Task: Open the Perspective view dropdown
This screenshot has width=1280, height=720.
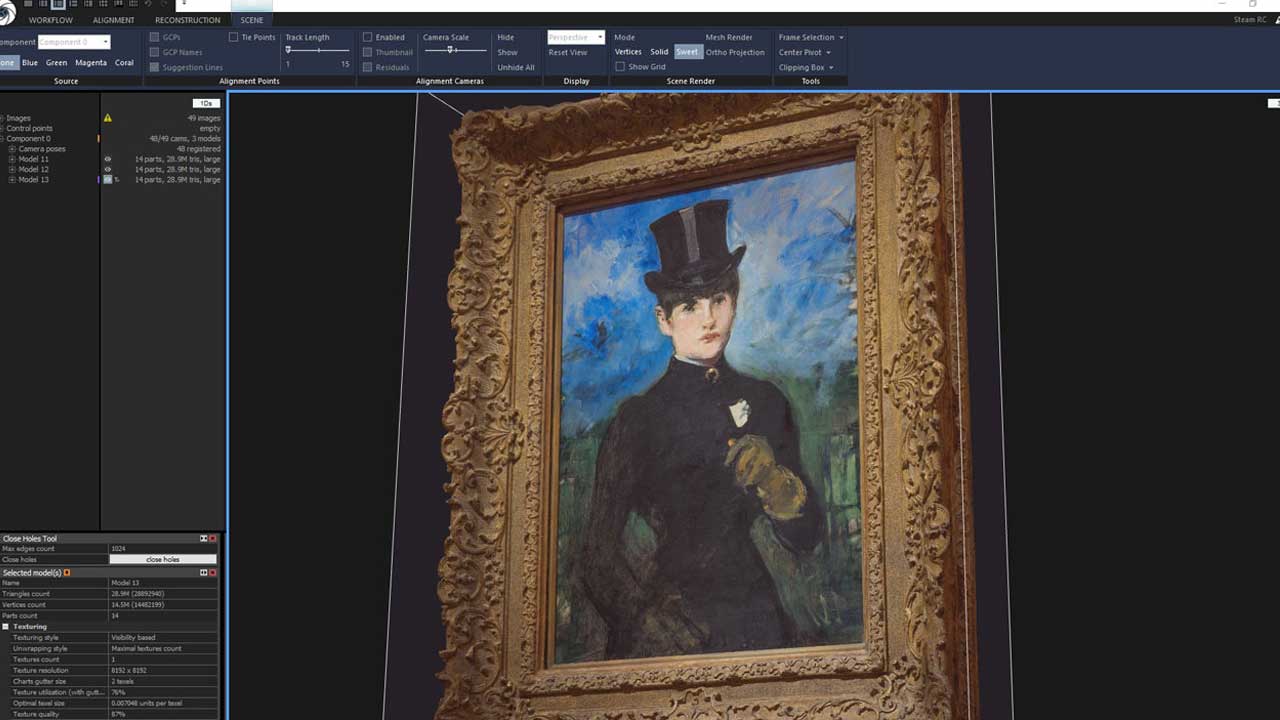Action: tap(576, 37)
